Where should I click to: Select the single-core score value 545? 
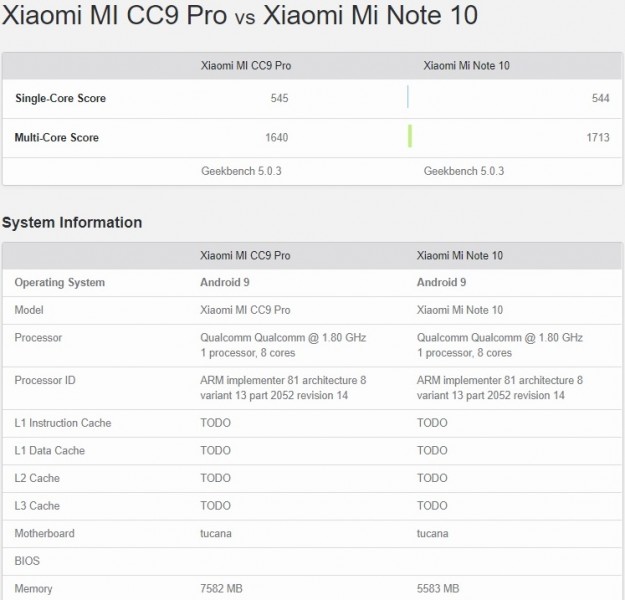[279, 98]
